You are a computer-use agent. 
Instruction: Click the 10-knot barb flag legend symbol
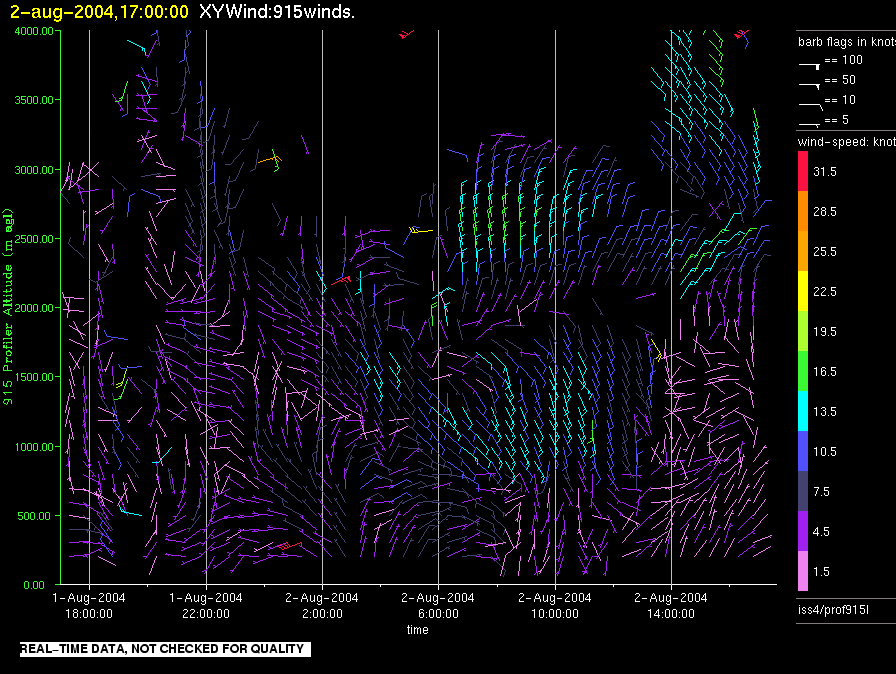(x=810, y=106)
